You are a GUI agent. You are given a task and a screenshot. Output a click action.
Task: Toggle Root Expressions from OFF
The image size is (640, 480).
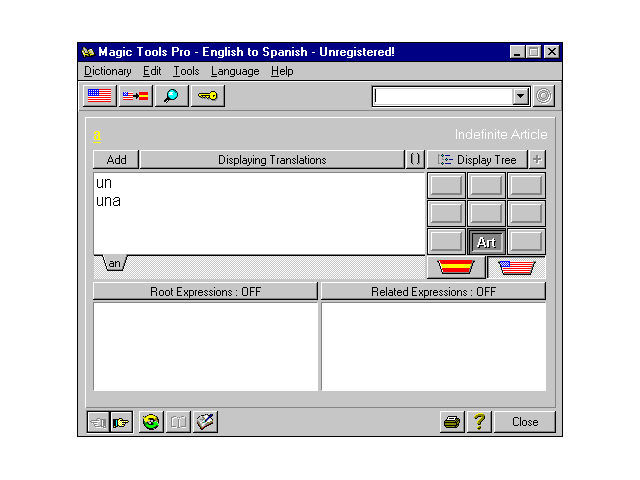(x=205, y=292)
